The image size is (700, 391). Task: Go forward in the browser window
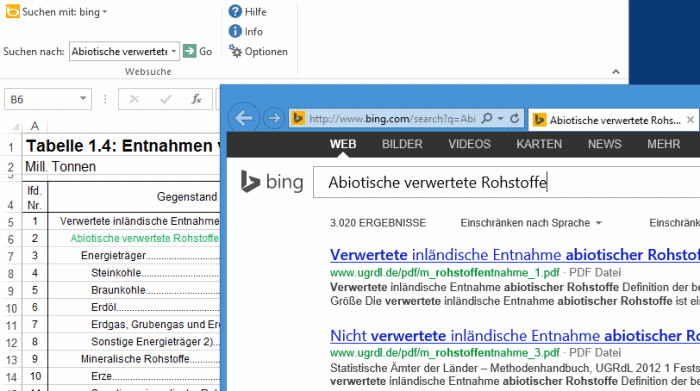pos(274,118)
